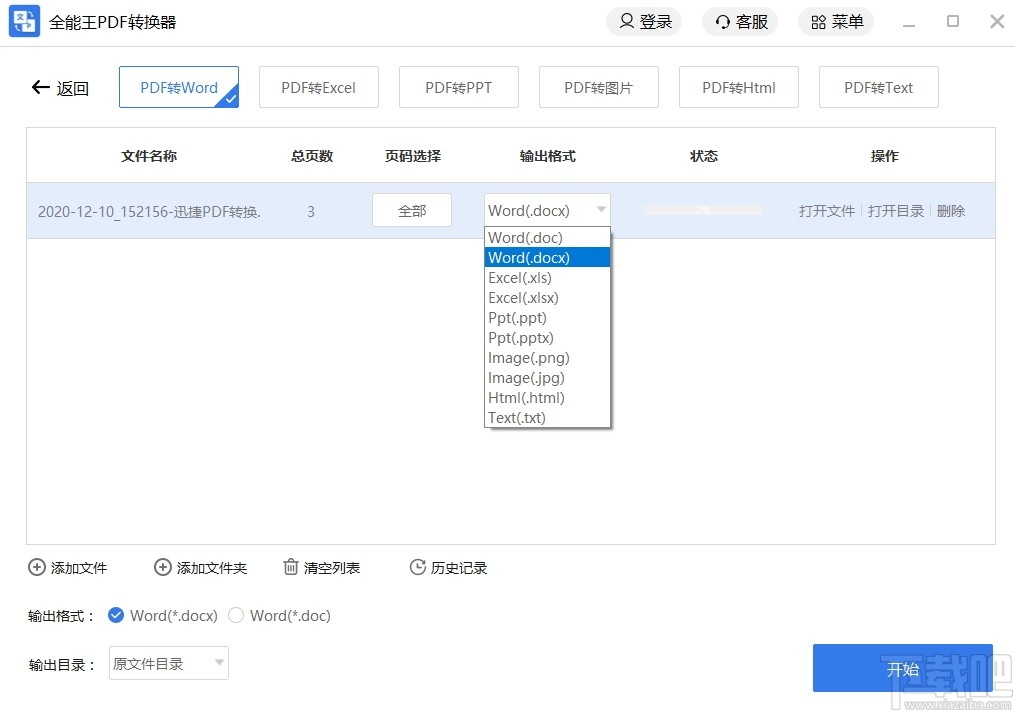
Task: Open 历史记录 via the clock icon
Action: (x=417, y=567)
